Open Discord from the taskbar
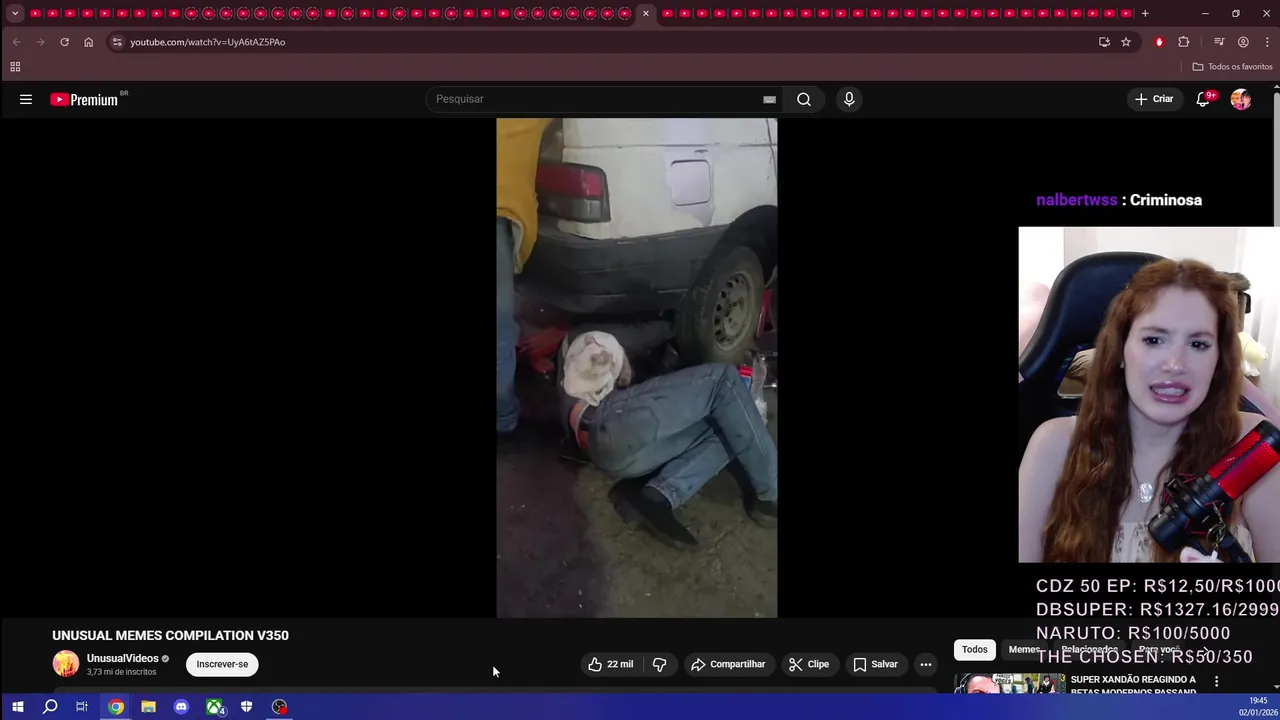The height and width of the screenshot is (720, 1280). (181, 707)
